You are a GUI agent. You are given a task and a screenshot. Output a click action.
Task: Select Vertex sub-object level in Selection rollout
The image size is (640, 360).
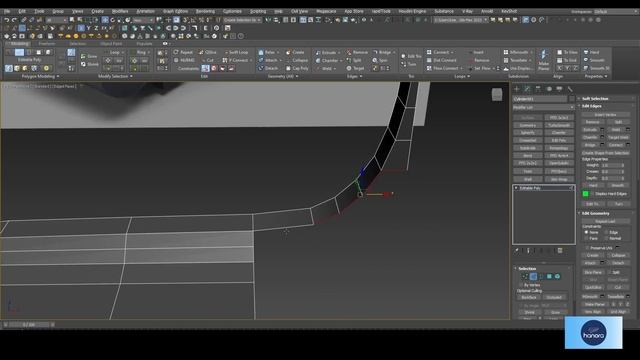(x=525, y=276)
